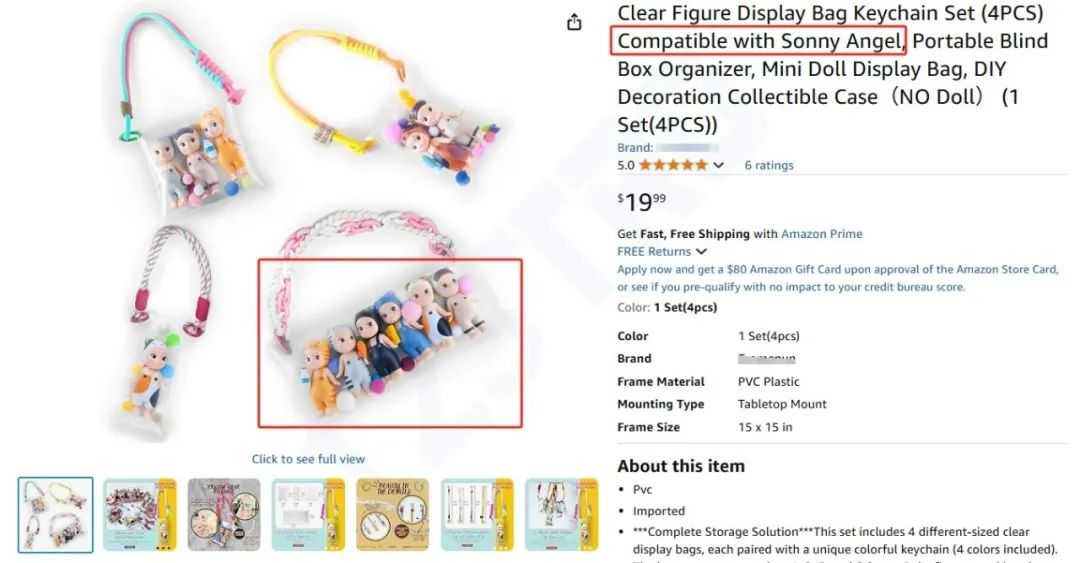Screen dimensions: 1080x563
Task: Open the 6 ratings link
Action: pos(769,165)
